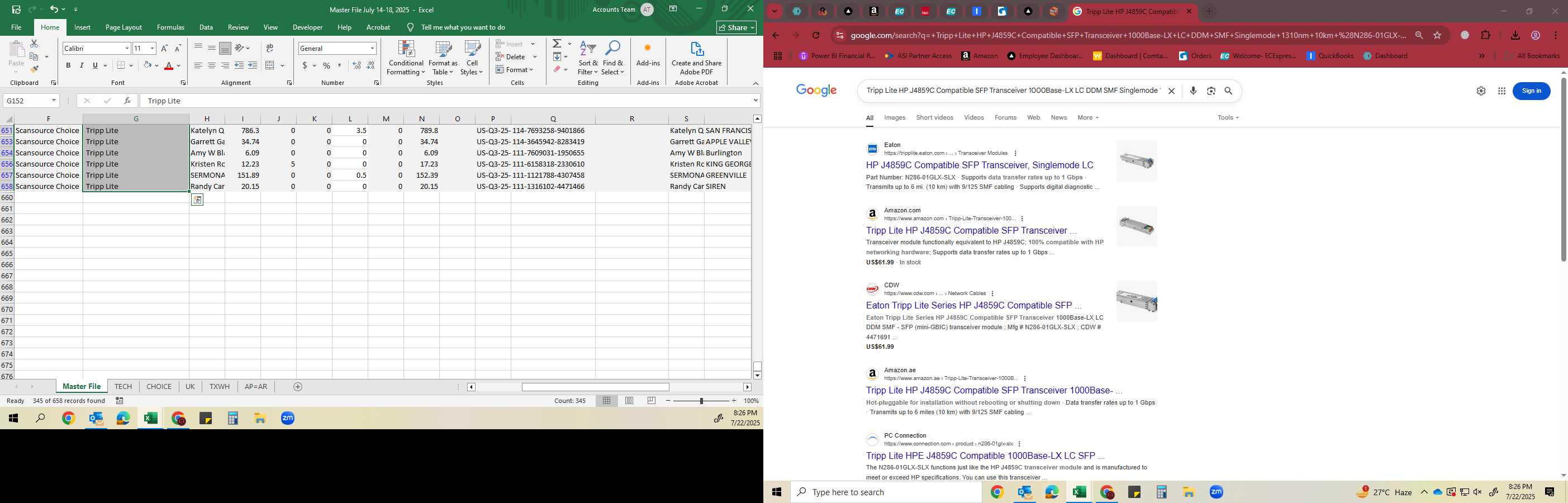Click the Increase Decimal icon
This screenshot has height=503, width=1568.
(357, 65)
